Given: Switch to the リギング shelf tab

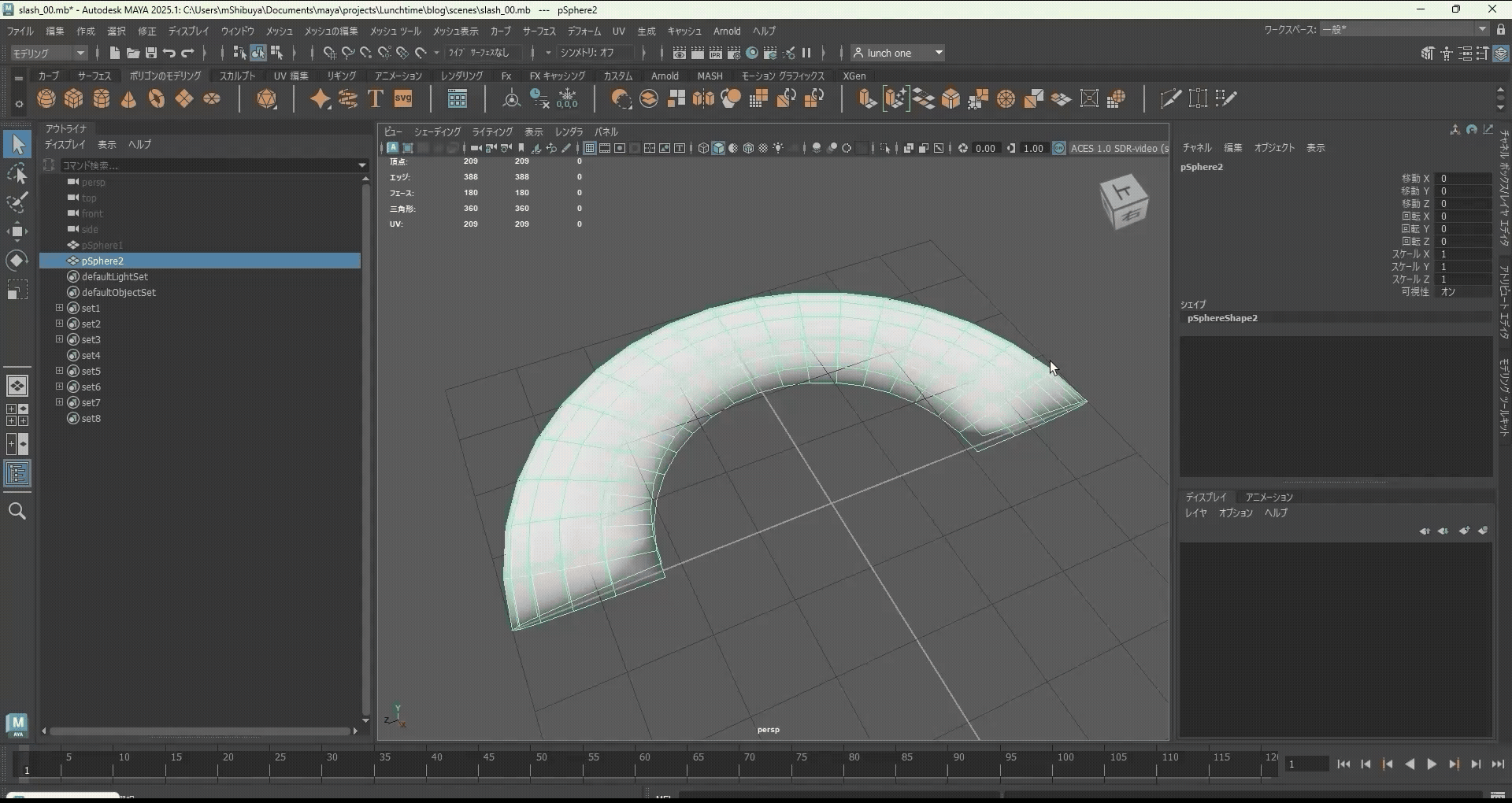Looking at the screenshot, I should click(341, 76).
